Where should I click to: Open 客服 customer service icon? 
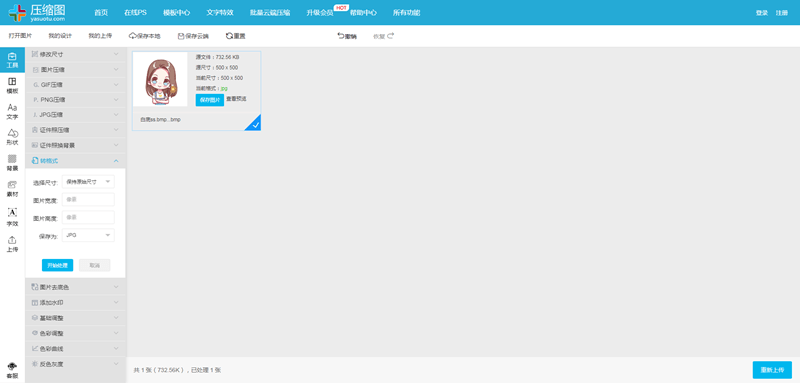pos(12,371)
